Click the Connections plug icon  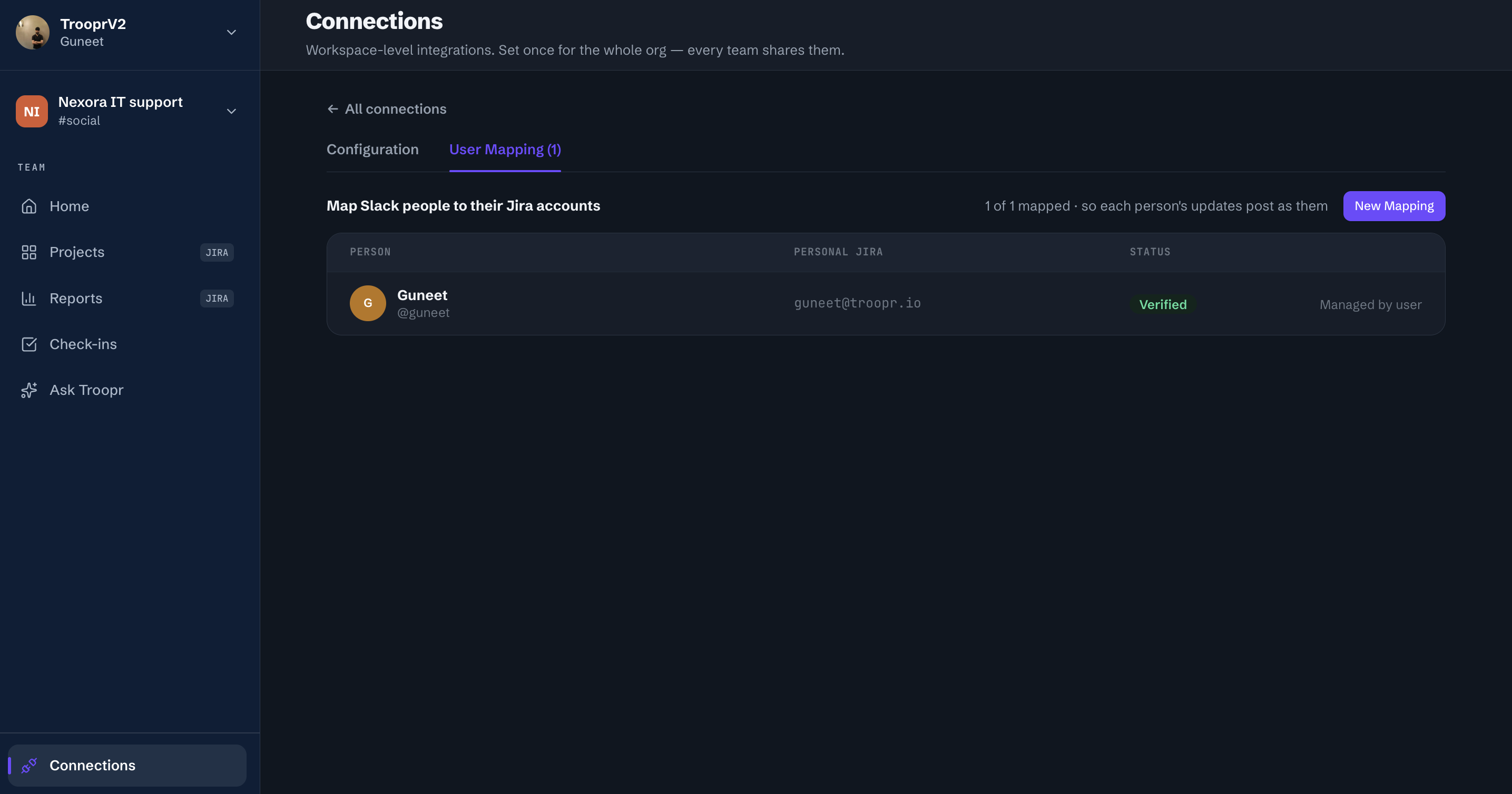tap(29, 765)
